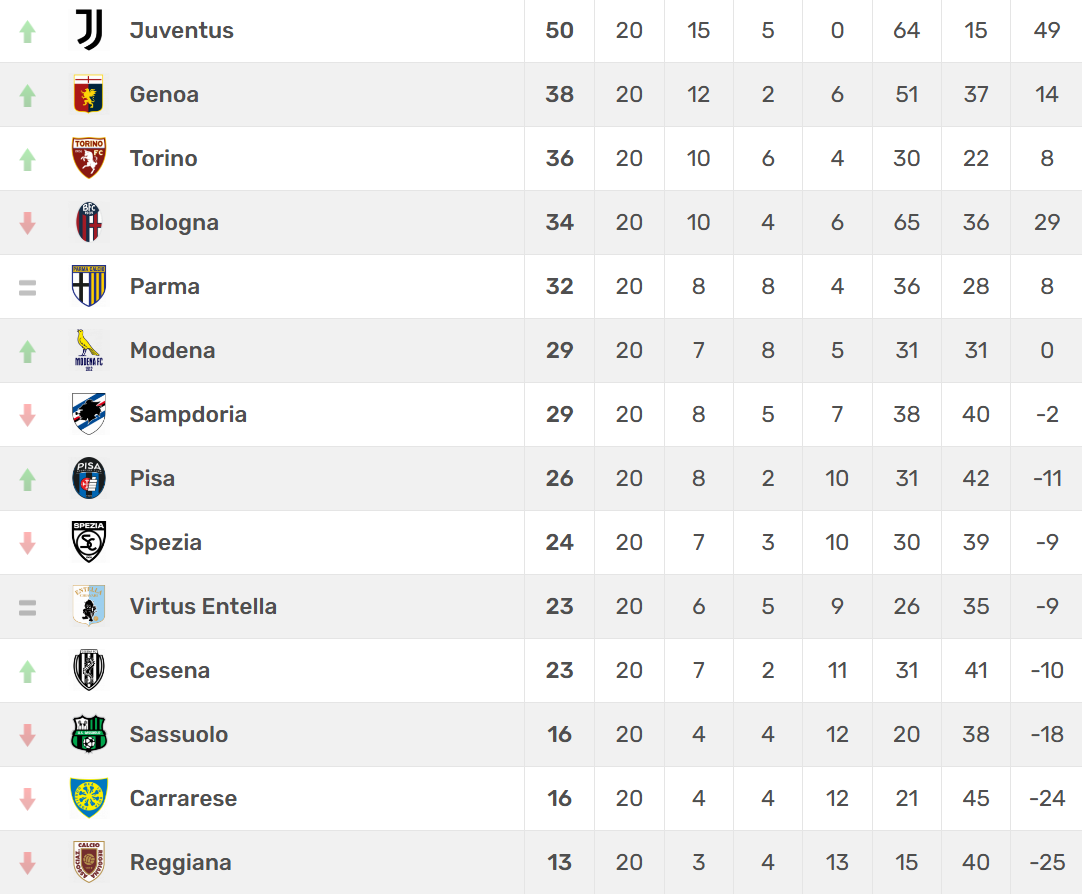Screen dimensions: 1082x894
Task: Open the Reggiana team link
Action: [x=180, y=862]
